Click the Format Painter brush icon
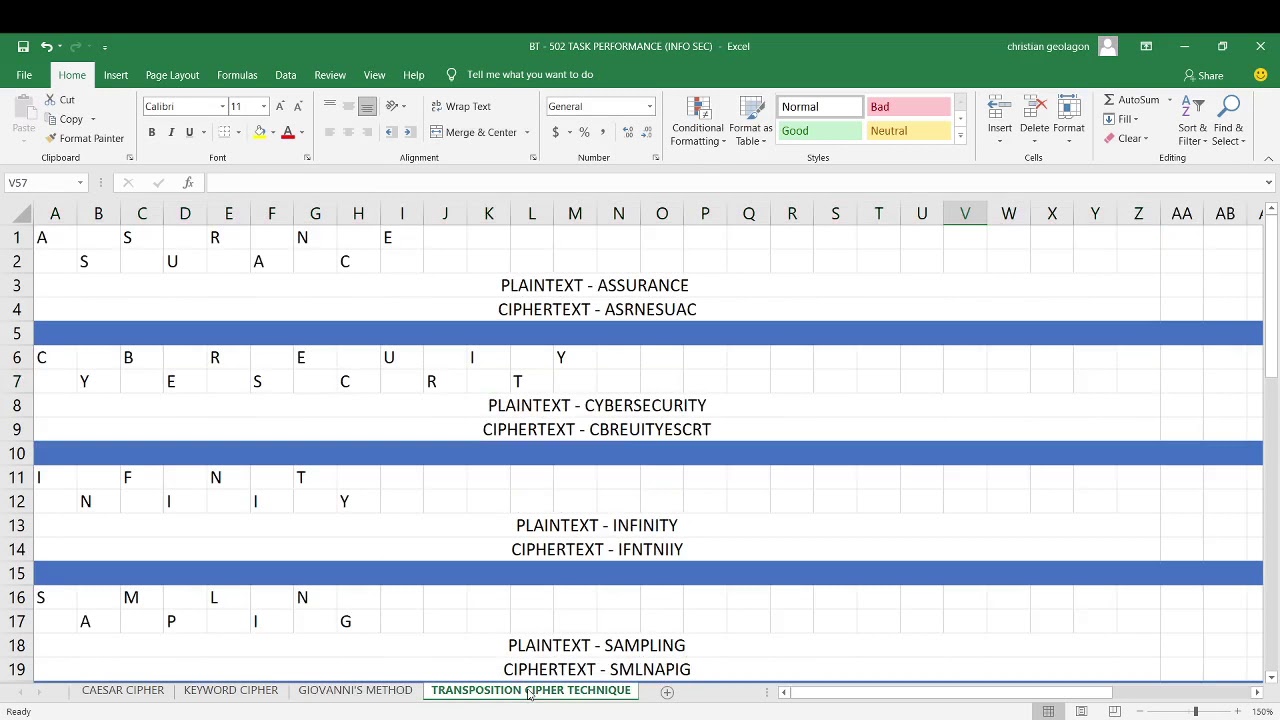The width and height of the screenshot is (1280, 720). tap(50, 139)
